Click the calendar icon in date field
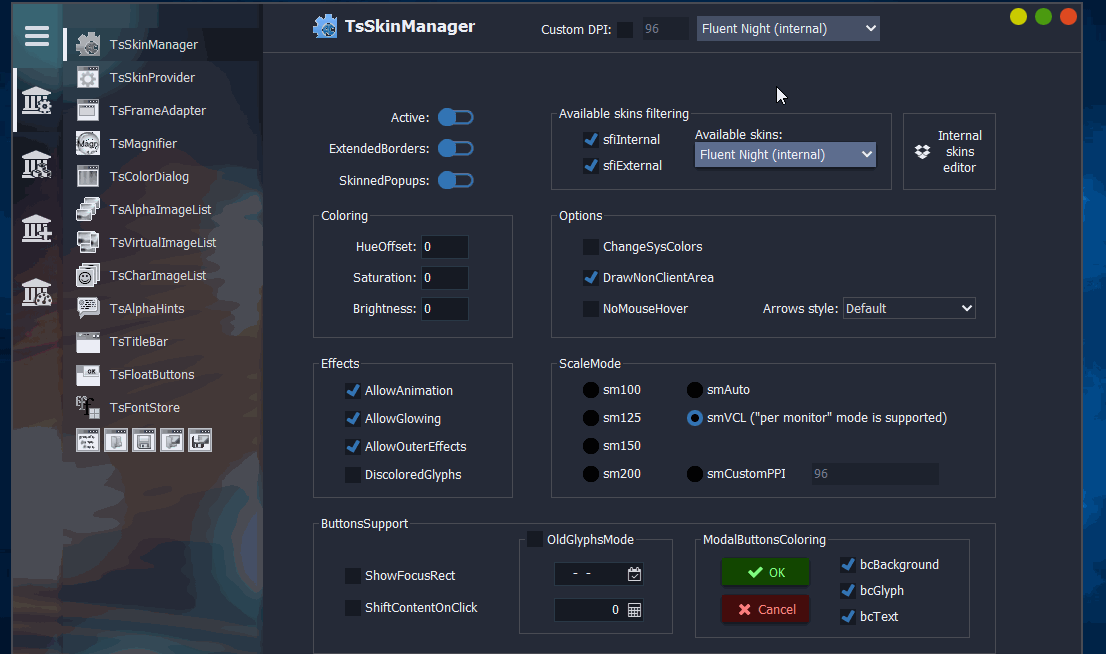Screen dimensions: 1106x654 [634, 574]
